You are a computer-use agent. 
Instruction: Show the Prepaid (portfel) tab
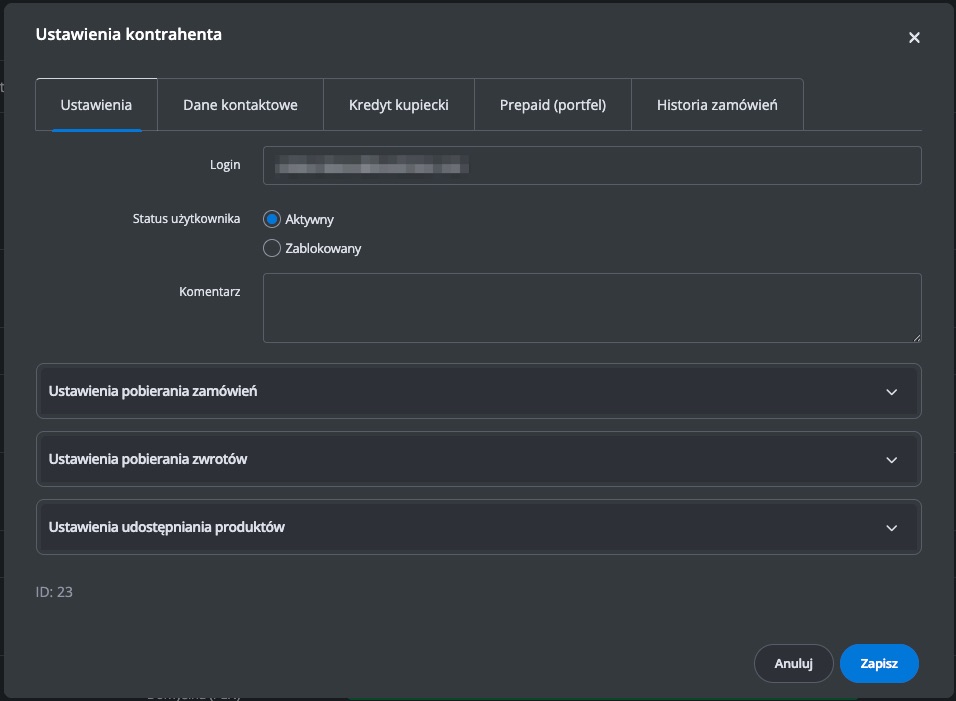552,105
